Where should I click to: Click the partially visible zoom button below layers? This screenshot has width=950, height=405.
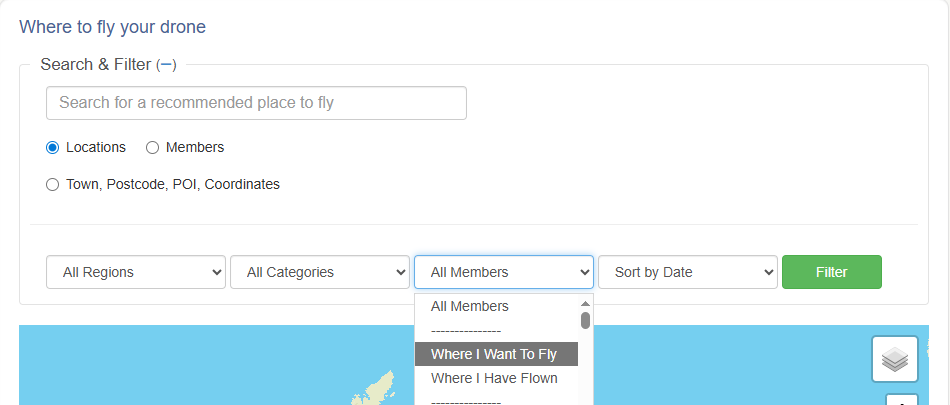tap(902, 401)
